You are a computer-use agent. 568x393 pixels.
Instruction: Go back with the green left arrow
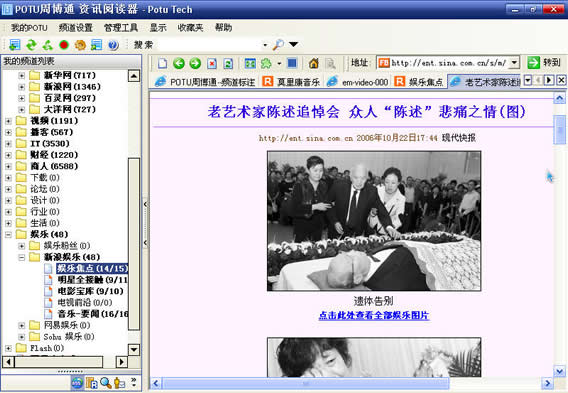pos(179,63)
